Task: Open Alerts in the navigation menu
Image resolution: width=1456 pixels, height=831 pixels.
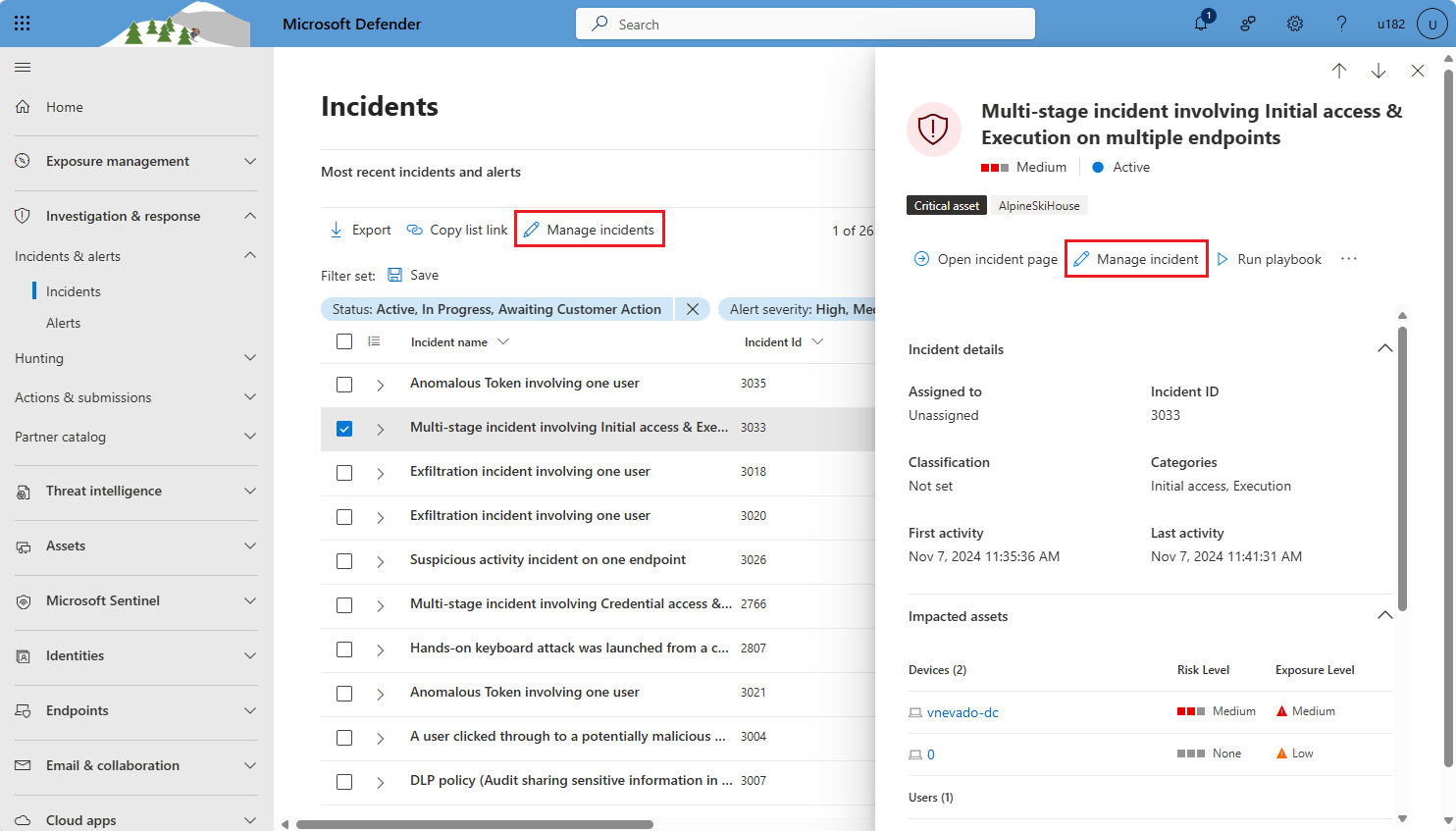Action: pos(64,323)
